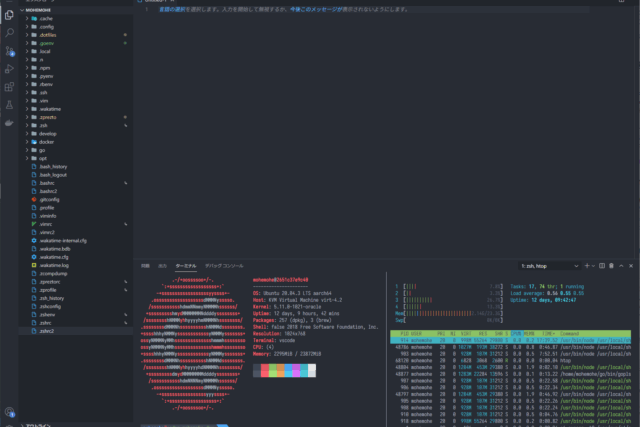Open the new-terminal launch profile dropdown arrow

click(593, 266)
